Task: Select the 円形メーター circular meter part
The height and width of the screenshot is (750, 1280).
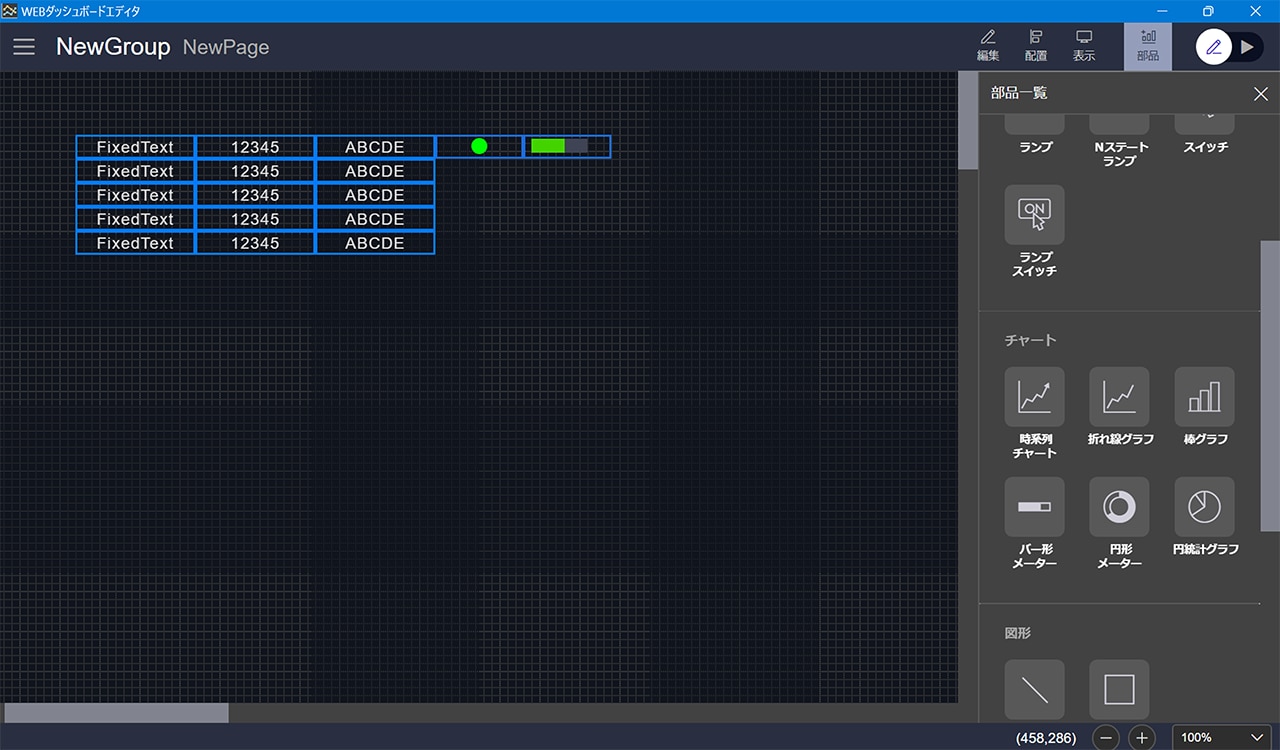Action: pos(1119,507)
